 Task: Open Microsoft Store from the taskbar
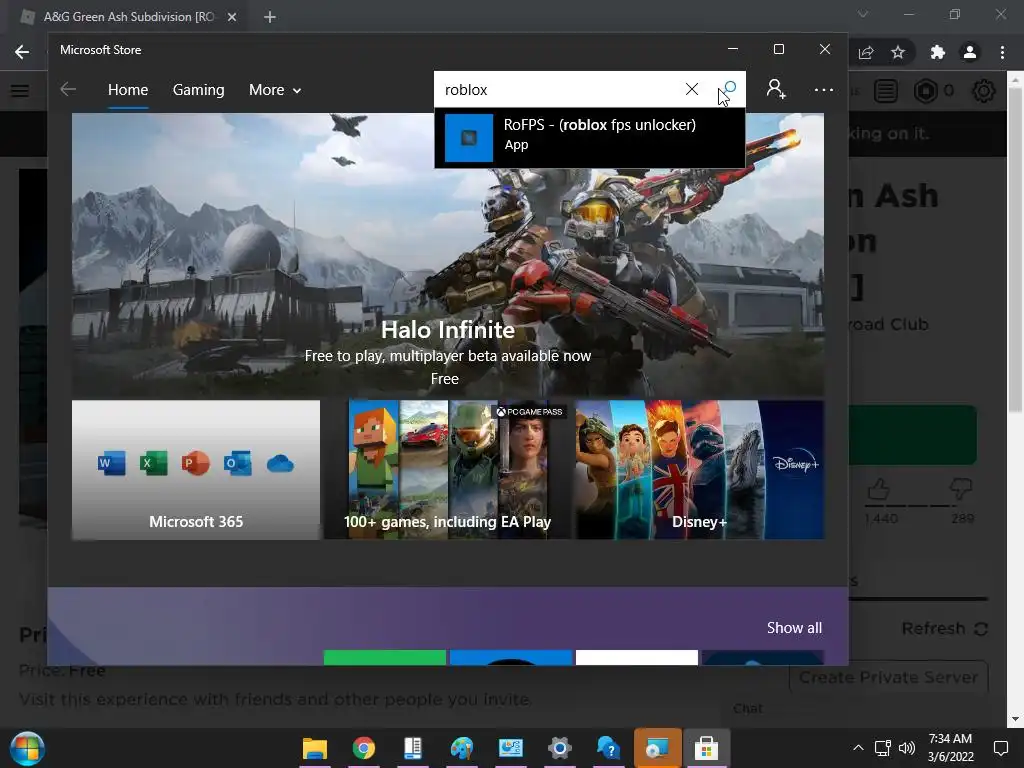(x=706, y=748)
